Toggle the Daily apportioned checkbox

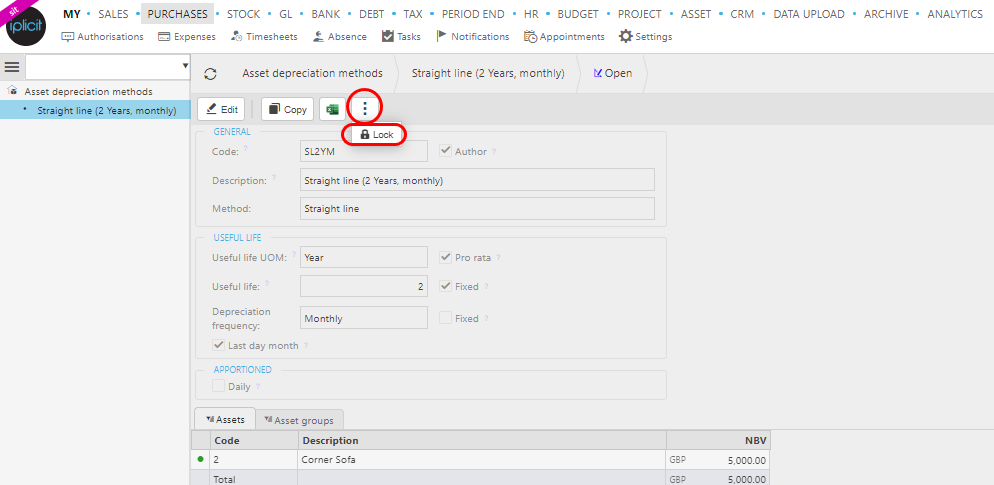(218, 386)
